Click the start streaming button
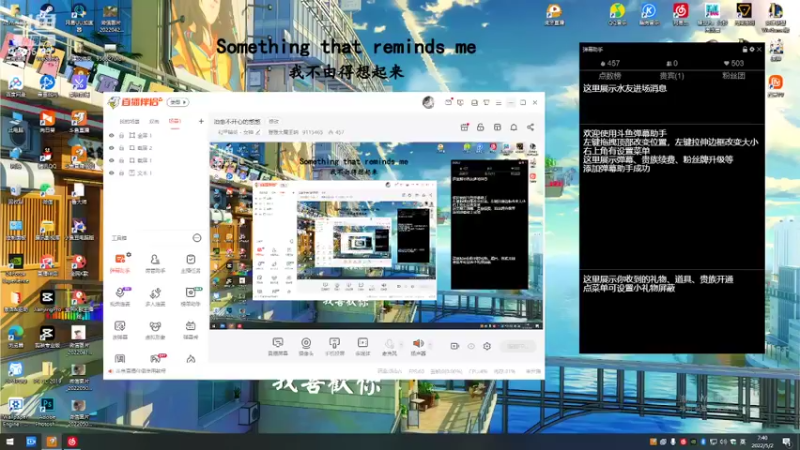Viewport: 800px width, 450px height. (517, 346)
